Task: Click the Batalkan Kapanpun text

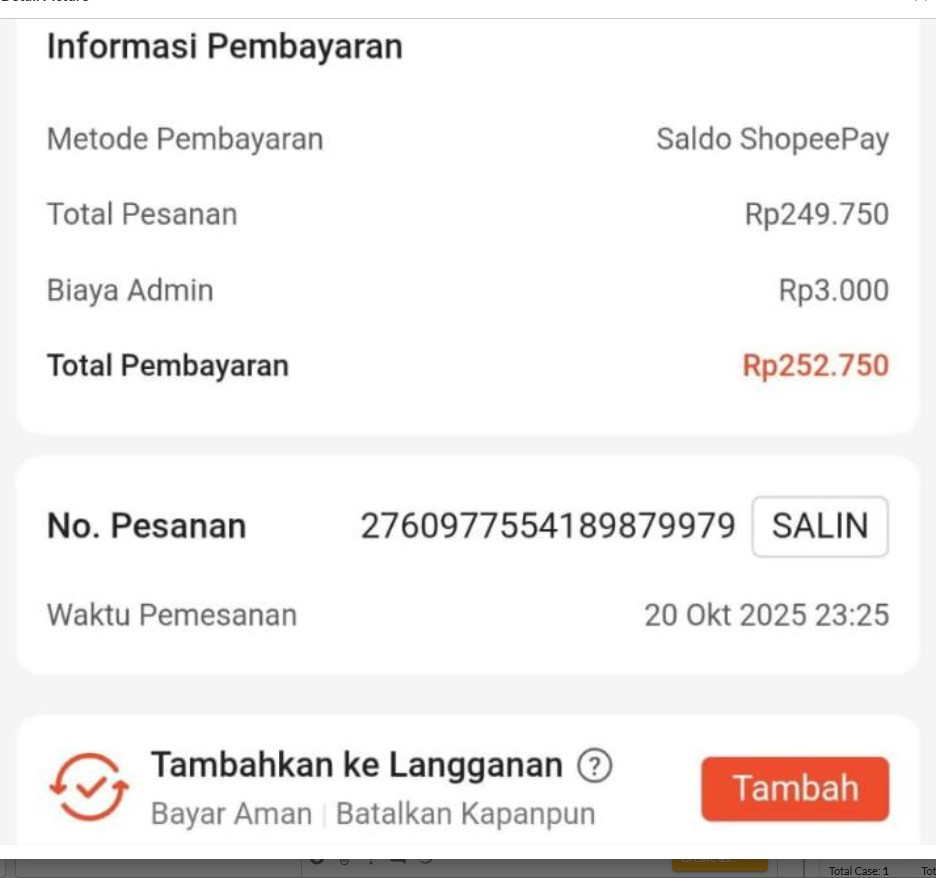Action: click(x=466, y=814)
